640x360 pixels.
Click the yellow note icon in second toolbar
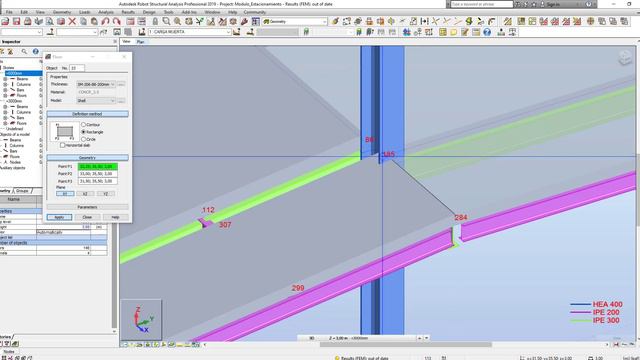tap(453, 32)
